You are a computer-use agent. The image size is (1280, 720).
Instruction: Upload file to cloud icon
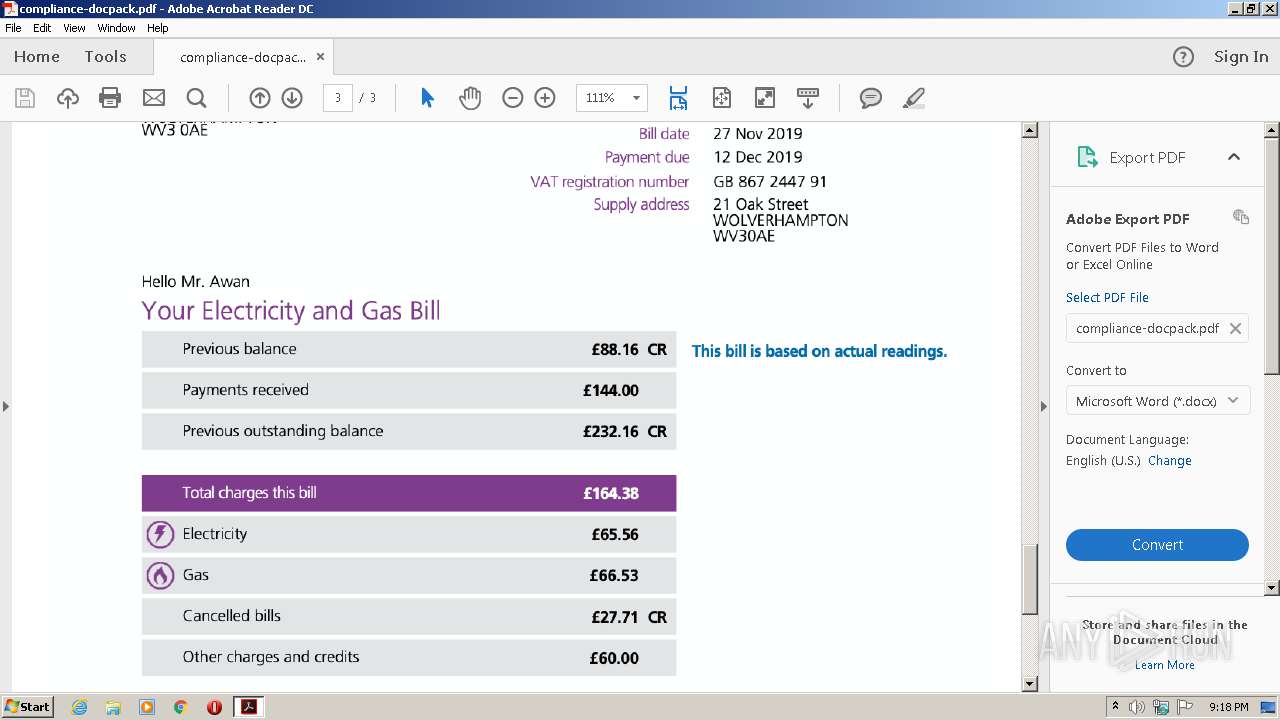tap(67, 98)
